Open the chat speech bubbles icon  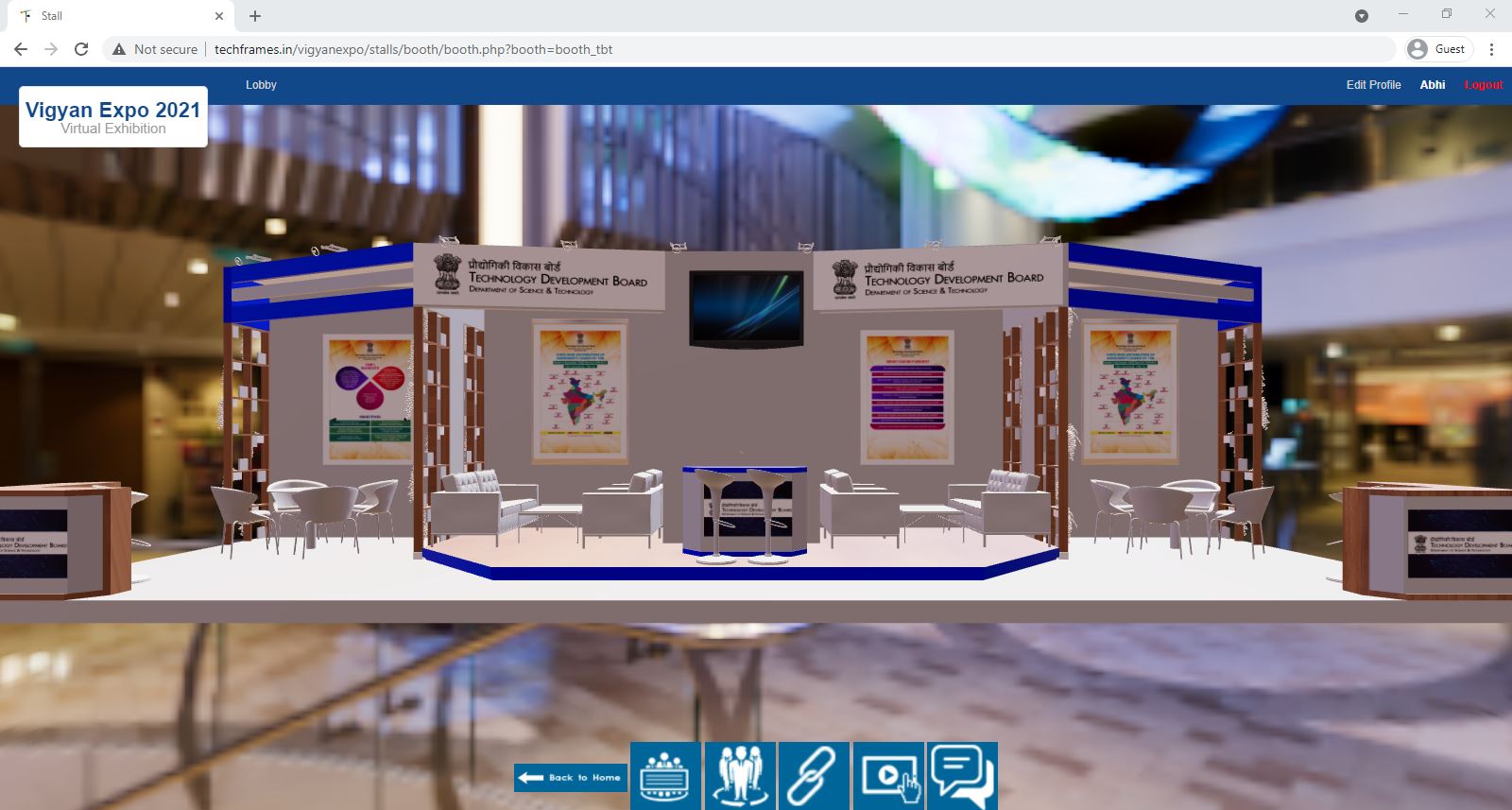pyautogui.click(x=962, y=776)
